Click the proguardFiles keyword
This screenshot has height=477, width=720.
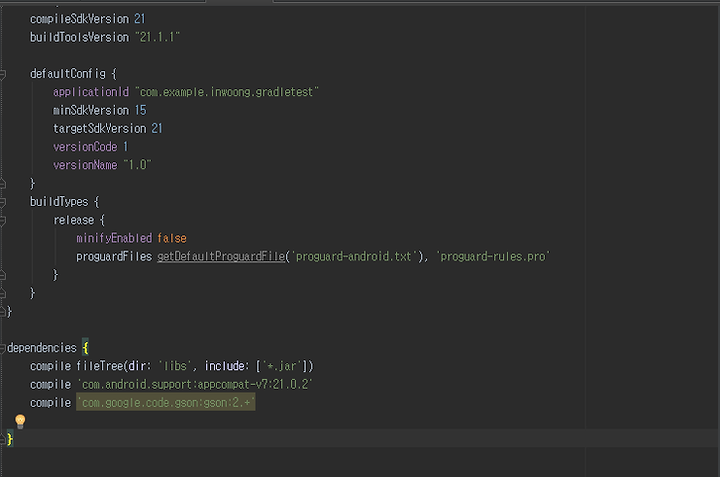114,256
